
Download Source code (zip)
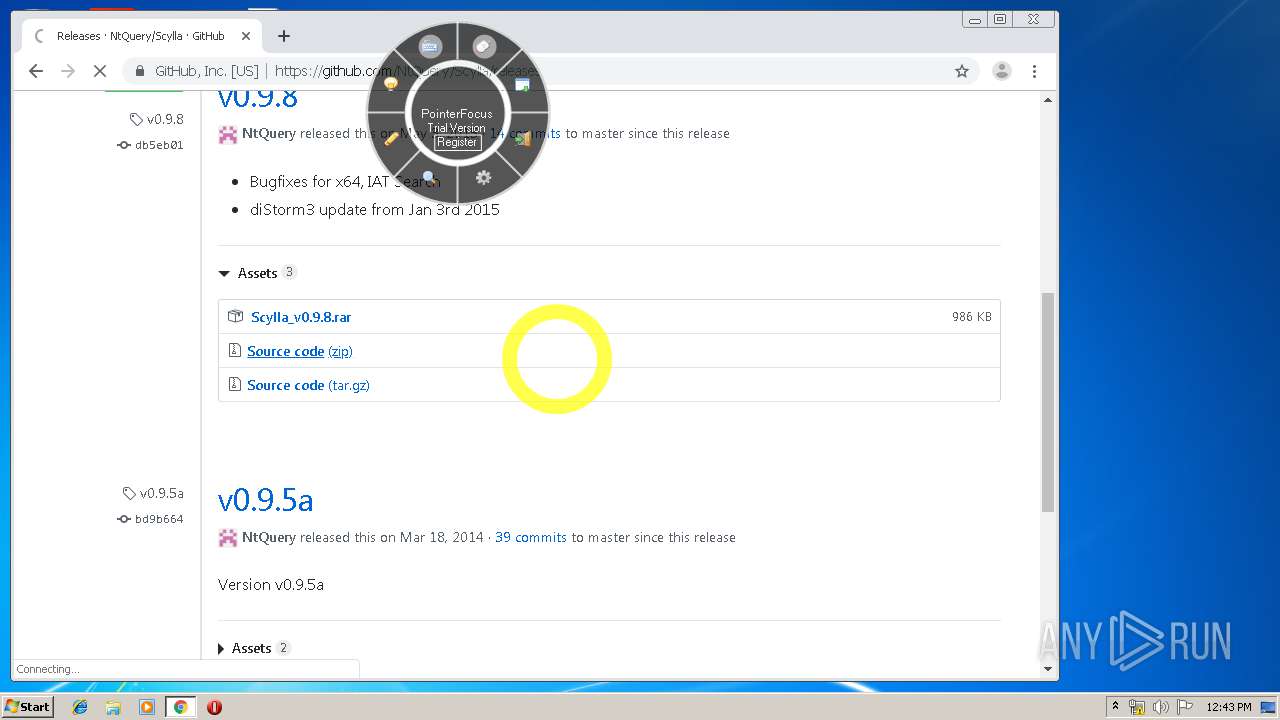(300, 351)
